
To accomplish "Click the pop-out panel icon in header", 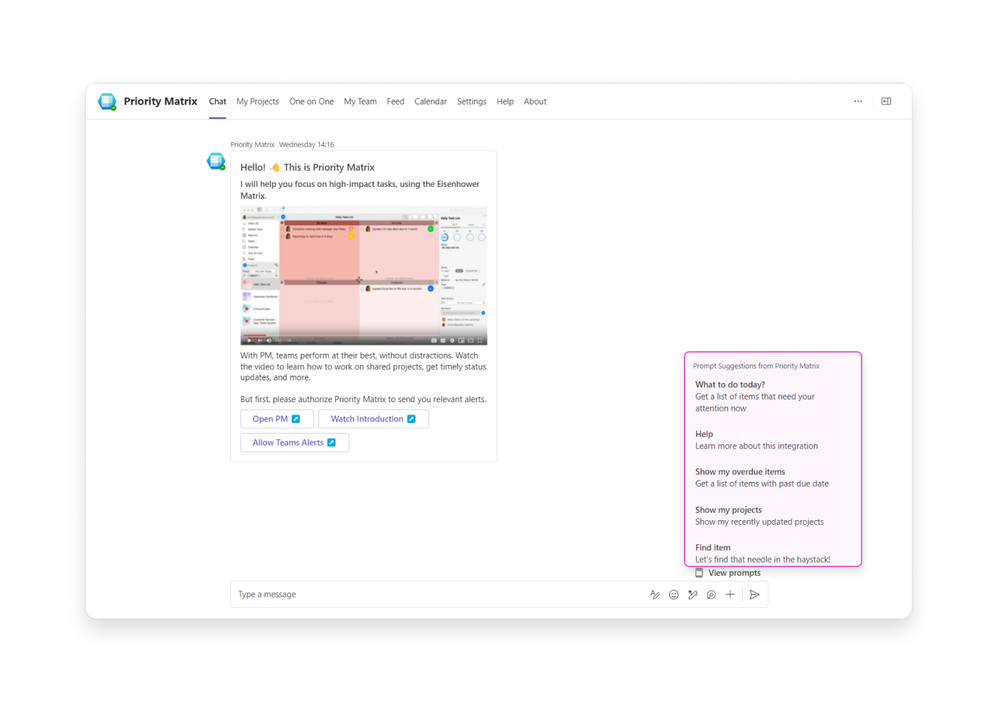I will [886, 101].
